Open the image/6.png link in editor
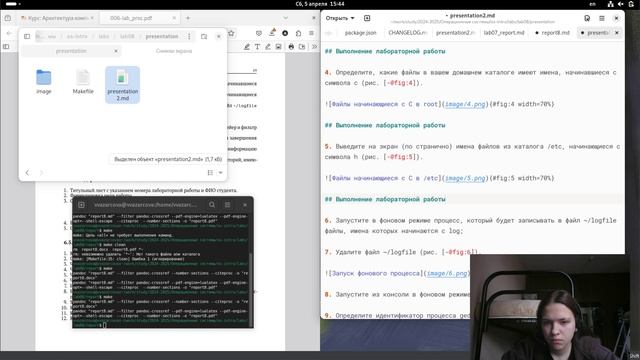The height and width of the screenshot is (360, 640). tap(447, 273)
